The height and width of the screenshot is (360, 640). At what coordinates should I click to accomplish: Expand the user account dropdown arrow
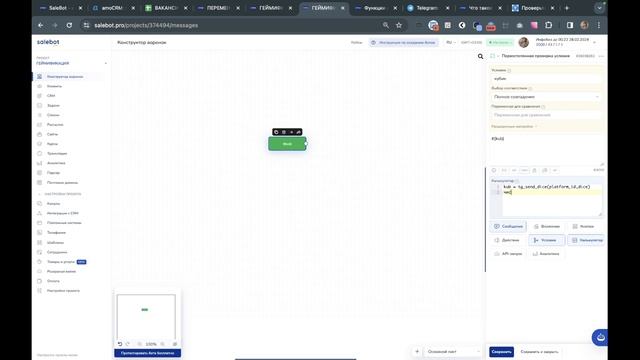click(x=594, y=42)
